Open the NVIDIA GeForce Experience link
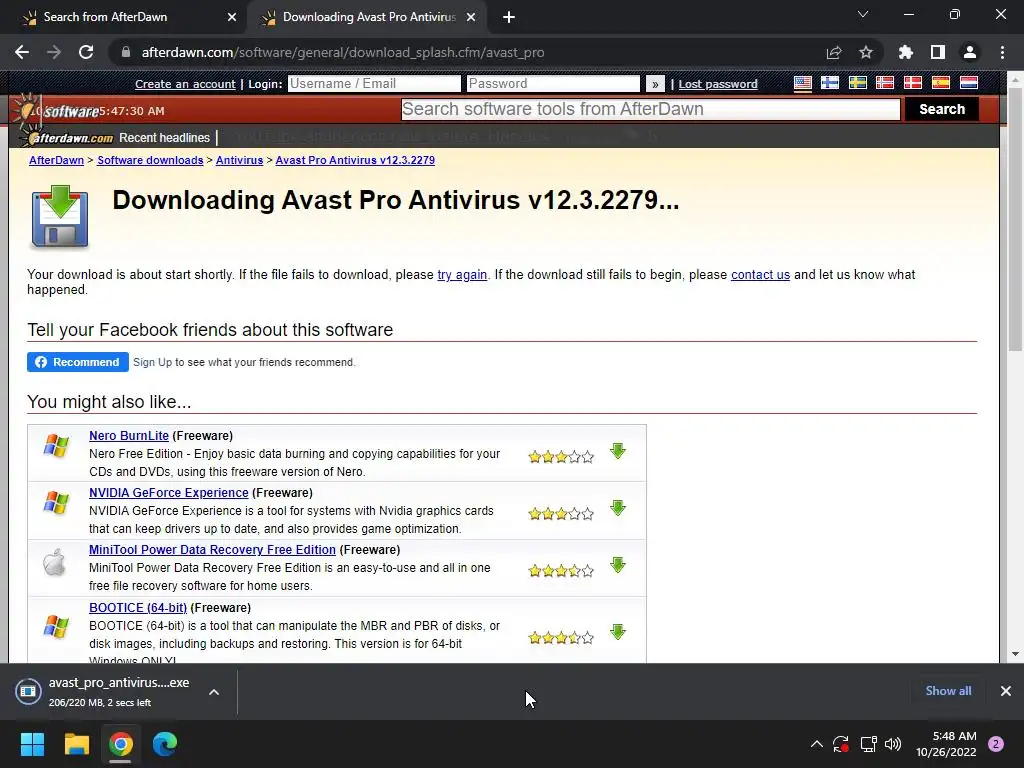 tap(168, 492)
